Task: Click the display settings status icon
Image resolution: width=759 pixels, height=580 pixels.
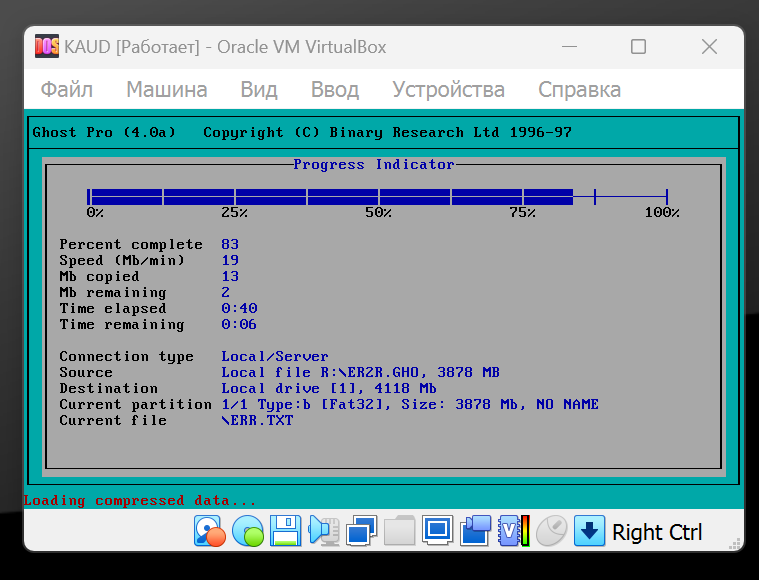Action: click(437, 530)
